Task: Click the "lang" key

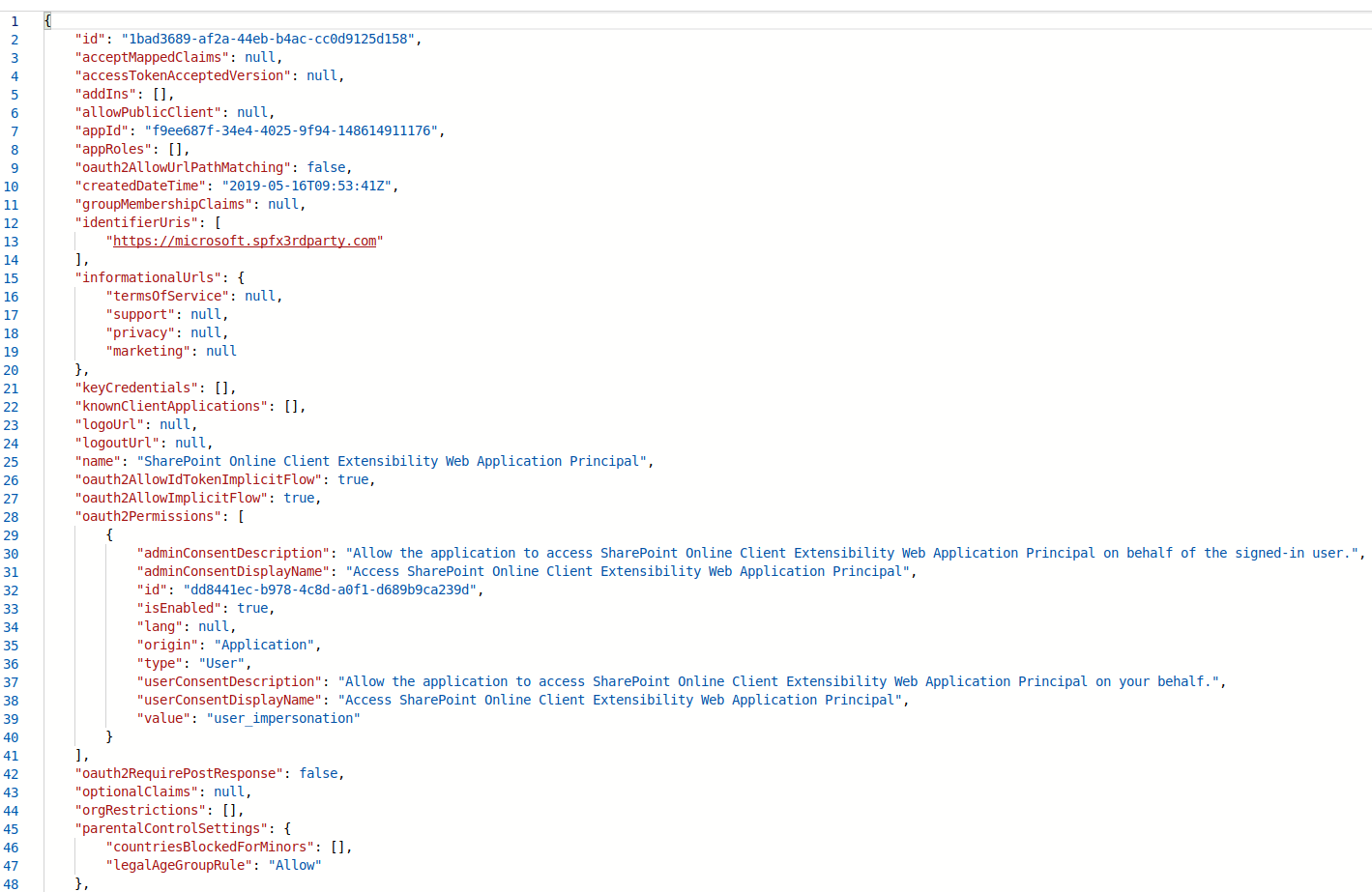Action: (160, 626)
